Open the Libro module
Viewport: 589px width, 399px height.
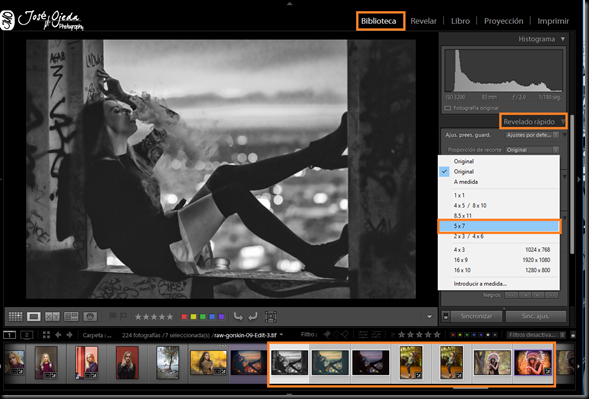pyautogui.click(x=460, y=21)
